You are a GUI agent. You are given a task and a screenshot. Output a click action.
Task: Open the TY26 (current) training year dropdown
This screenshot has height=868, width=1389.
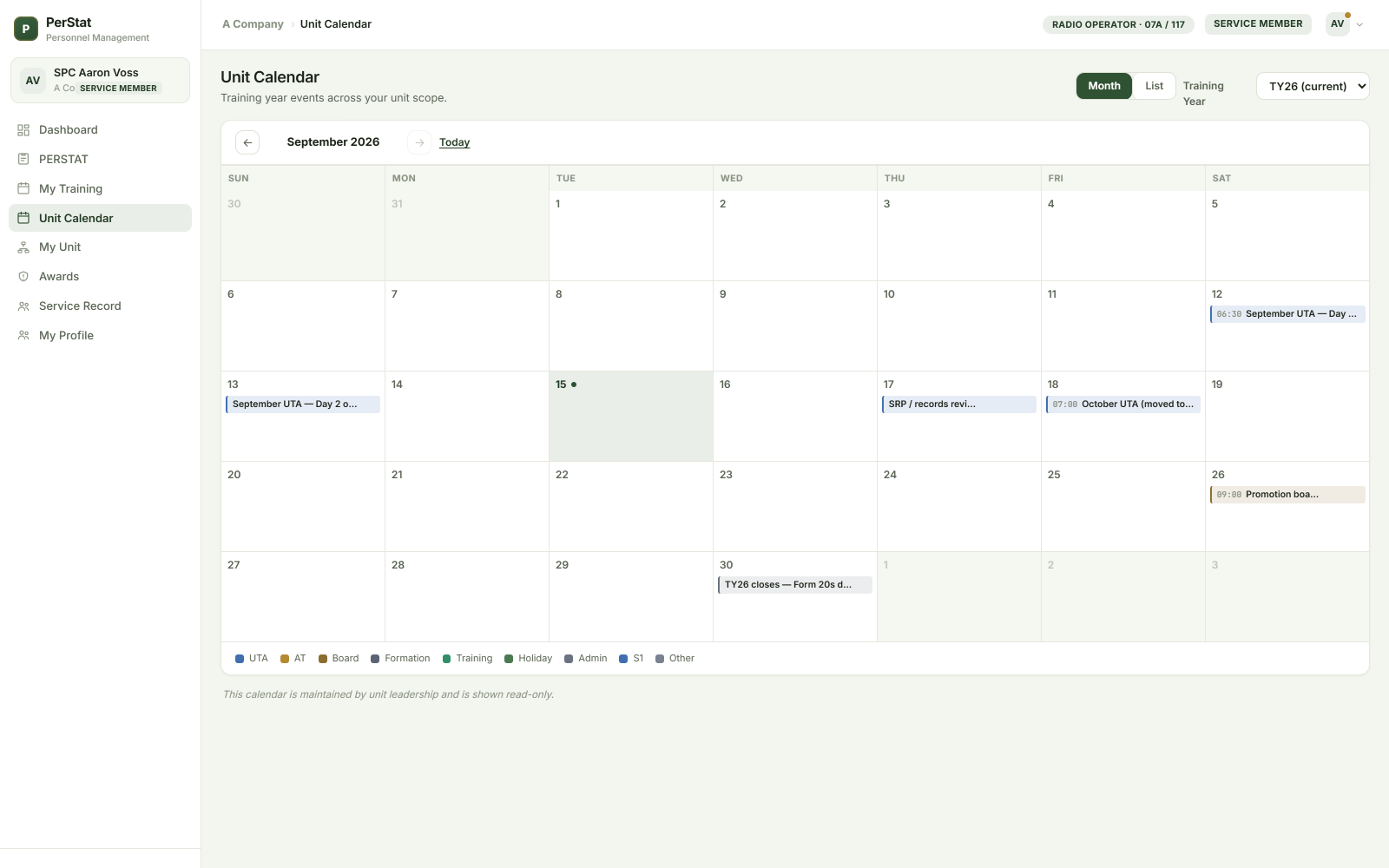click(x=1313, y=86)
